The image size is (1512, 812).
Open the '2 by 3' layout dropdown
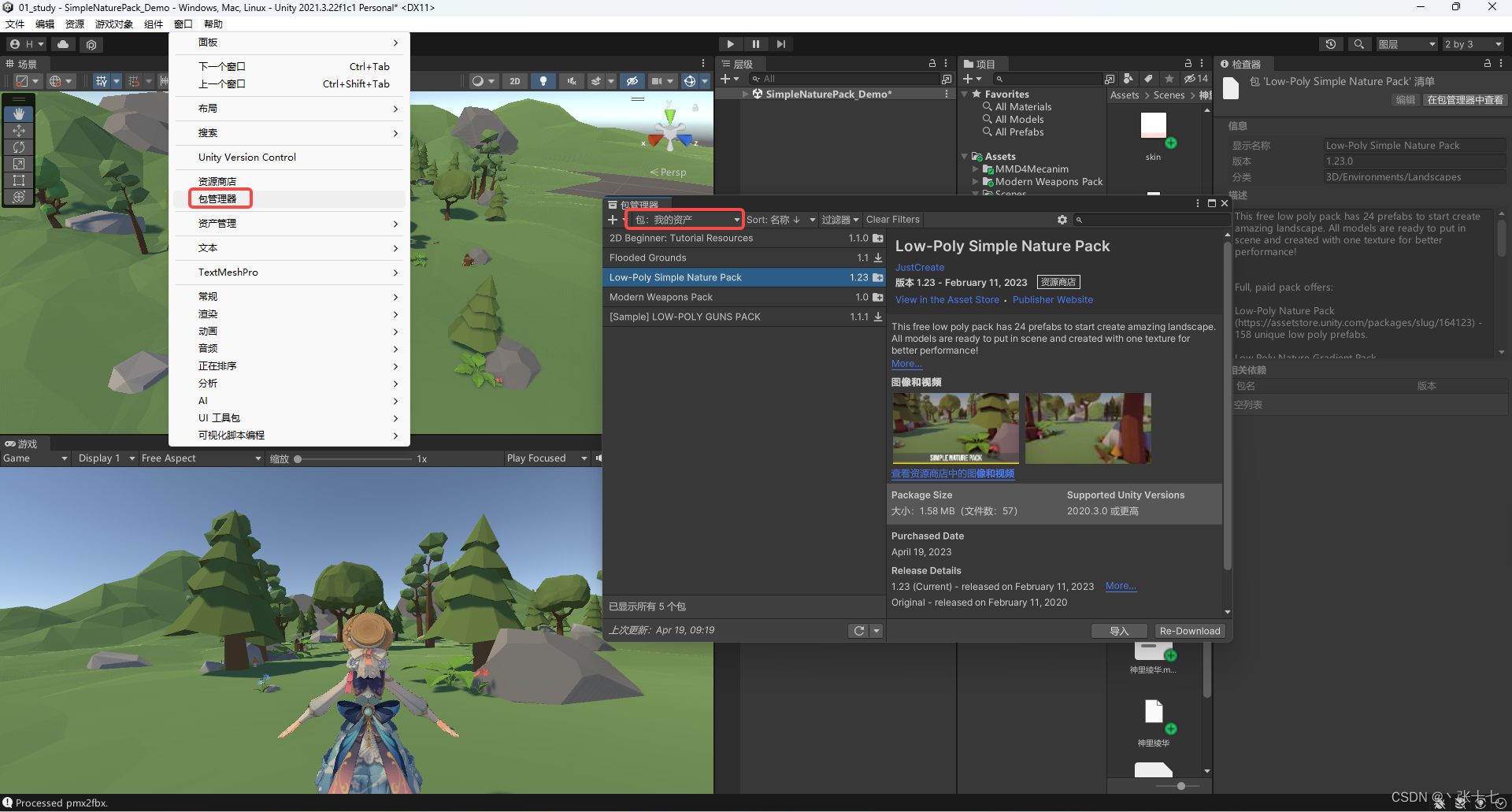click(1472, 43)
